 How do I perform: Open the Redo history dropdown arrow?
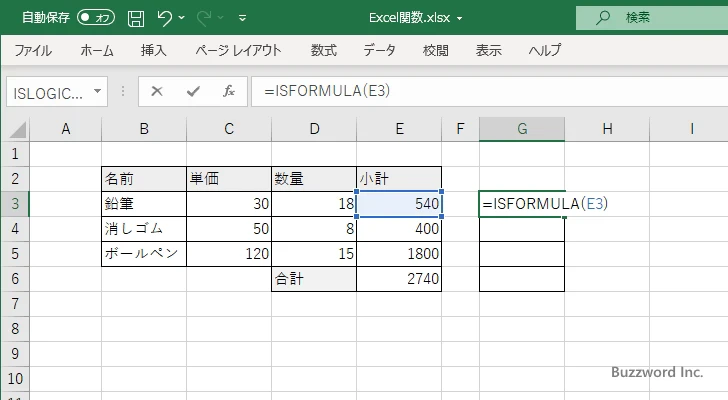pyautogui.click(x=221, y=18)
